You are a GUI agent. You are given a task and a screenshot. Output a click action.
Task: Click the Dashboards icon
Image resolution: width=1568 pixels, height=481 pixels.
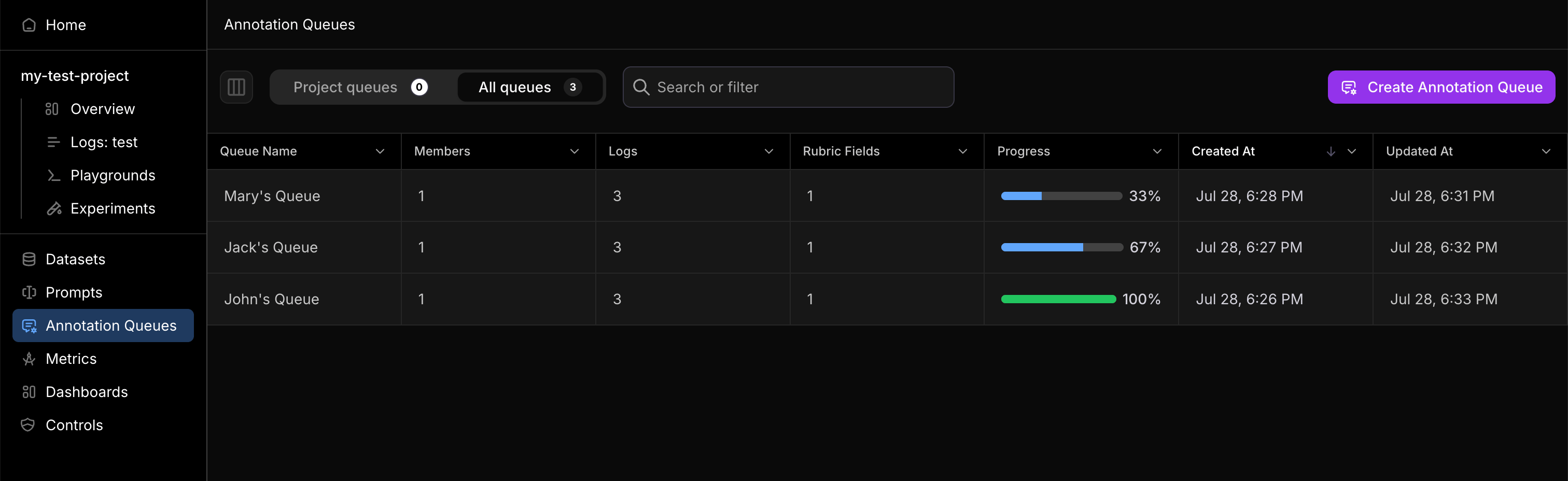29,392
